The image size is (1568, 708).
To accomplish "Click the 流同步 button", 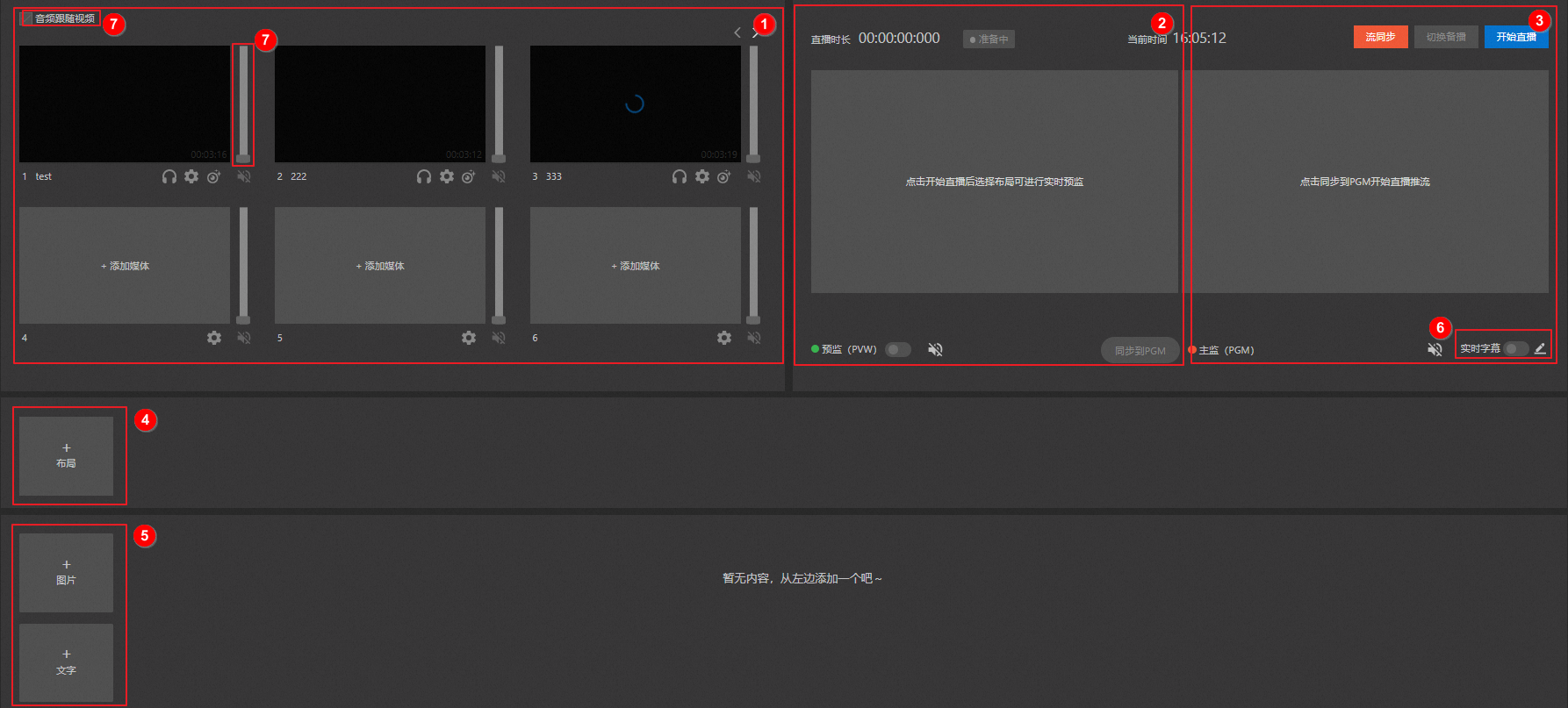I will 1380,37.
